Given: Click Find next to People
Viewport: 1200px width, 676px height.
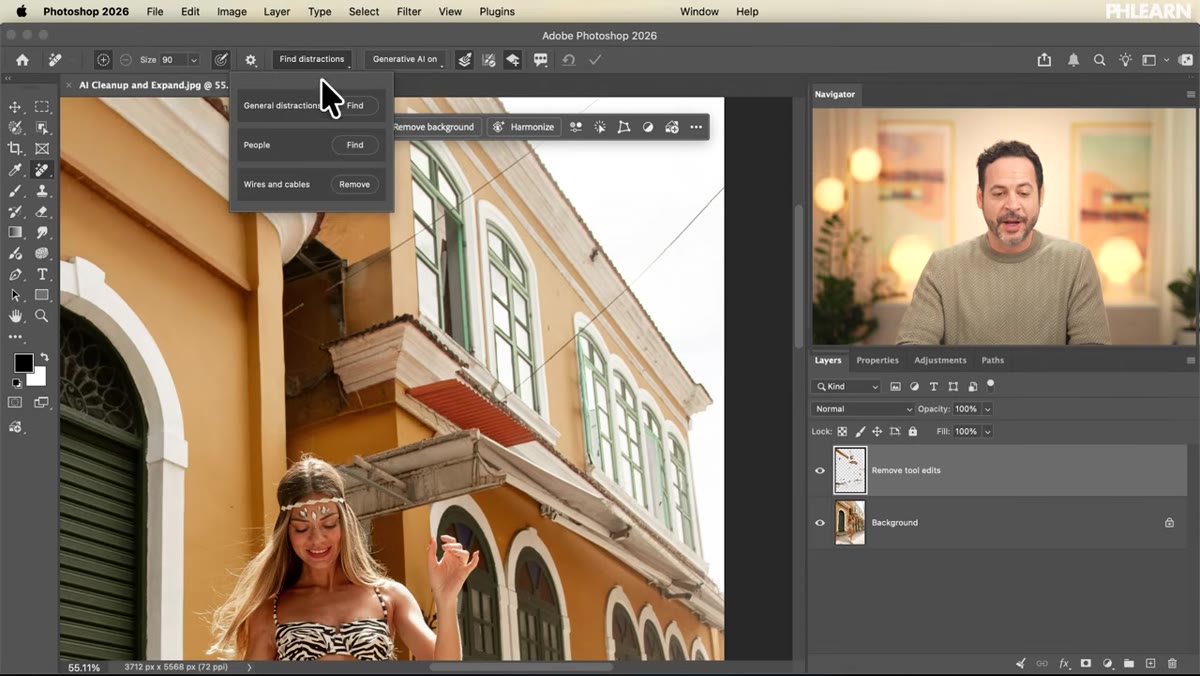Looking at the screenshot, I should pos(355,145).
